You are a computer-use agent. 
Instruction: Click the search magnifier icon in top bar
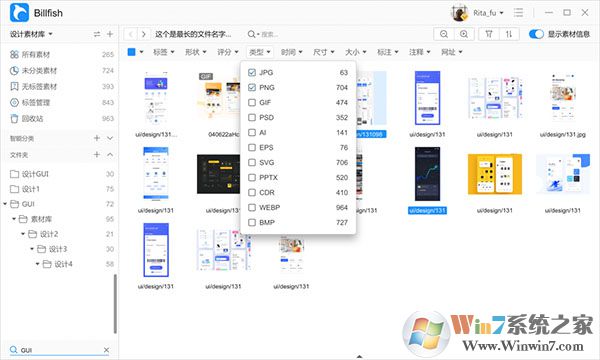click(251, 34)
